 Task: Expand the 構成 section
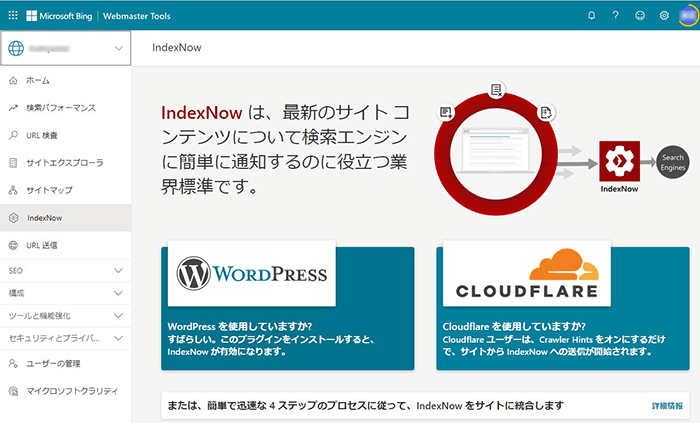click(x=66, y=293)
